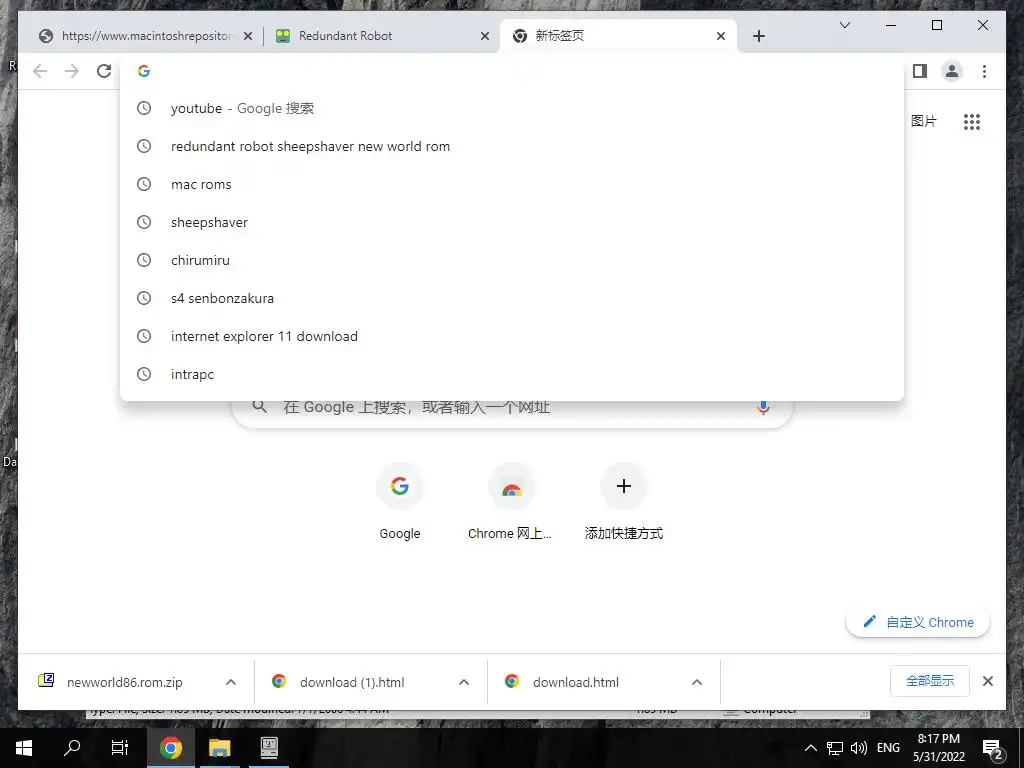The width and height of the screenshot is (1024, 768).
Task: Expand options for download.html download
Action: pyautogui.click(x=697, y=682)
